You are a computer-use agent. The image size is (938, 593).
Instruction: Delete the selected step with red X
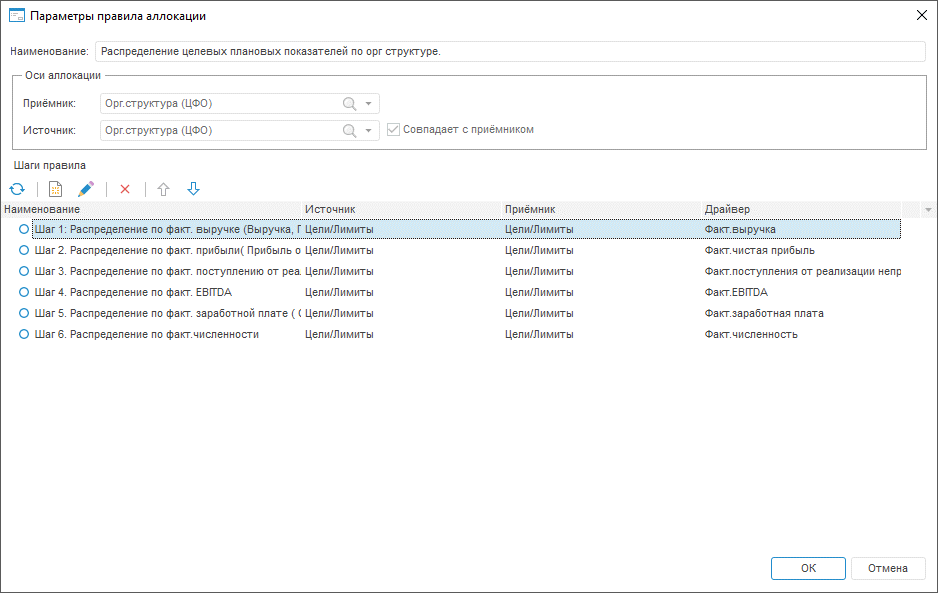click(x=125, y=189)
